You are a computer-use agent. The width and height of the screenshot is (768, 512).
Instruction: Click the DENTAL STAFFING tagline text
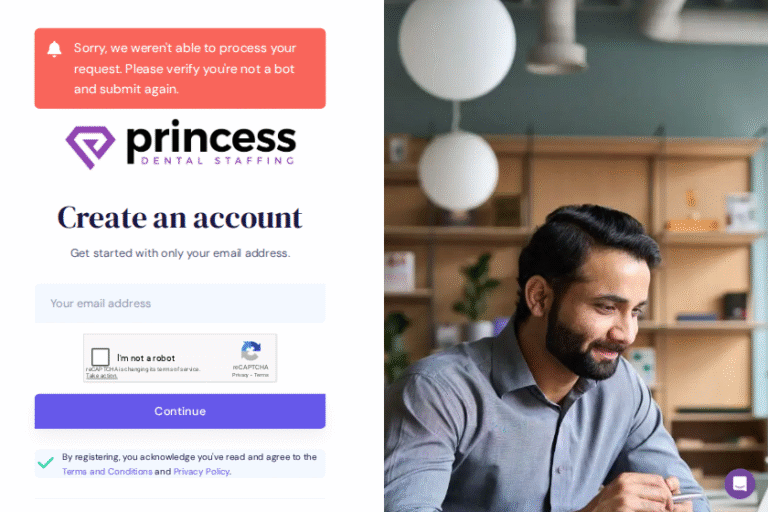click(x=217, y=161)
